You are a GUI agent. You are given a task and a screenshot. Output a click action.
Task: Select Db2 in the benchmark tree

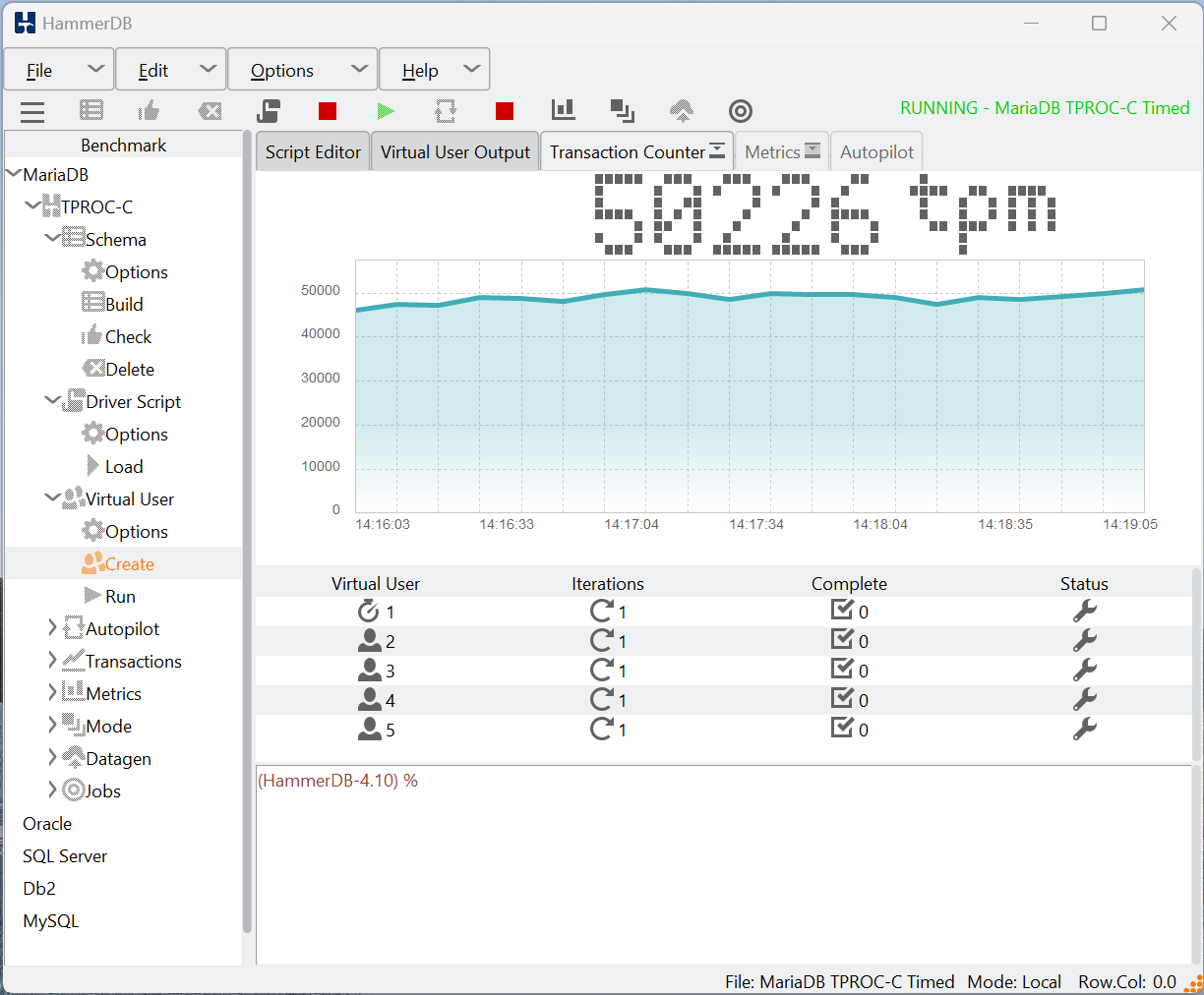click(x=39, y=888)
